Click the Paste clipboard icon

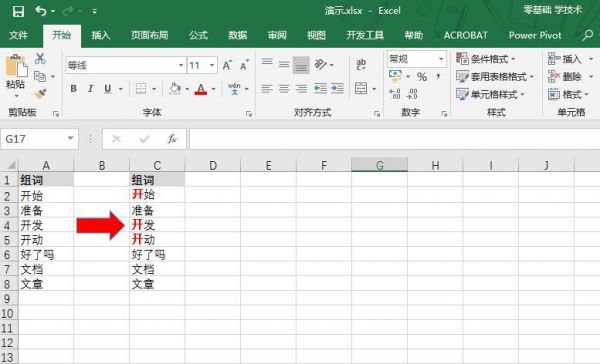(16, 66)
